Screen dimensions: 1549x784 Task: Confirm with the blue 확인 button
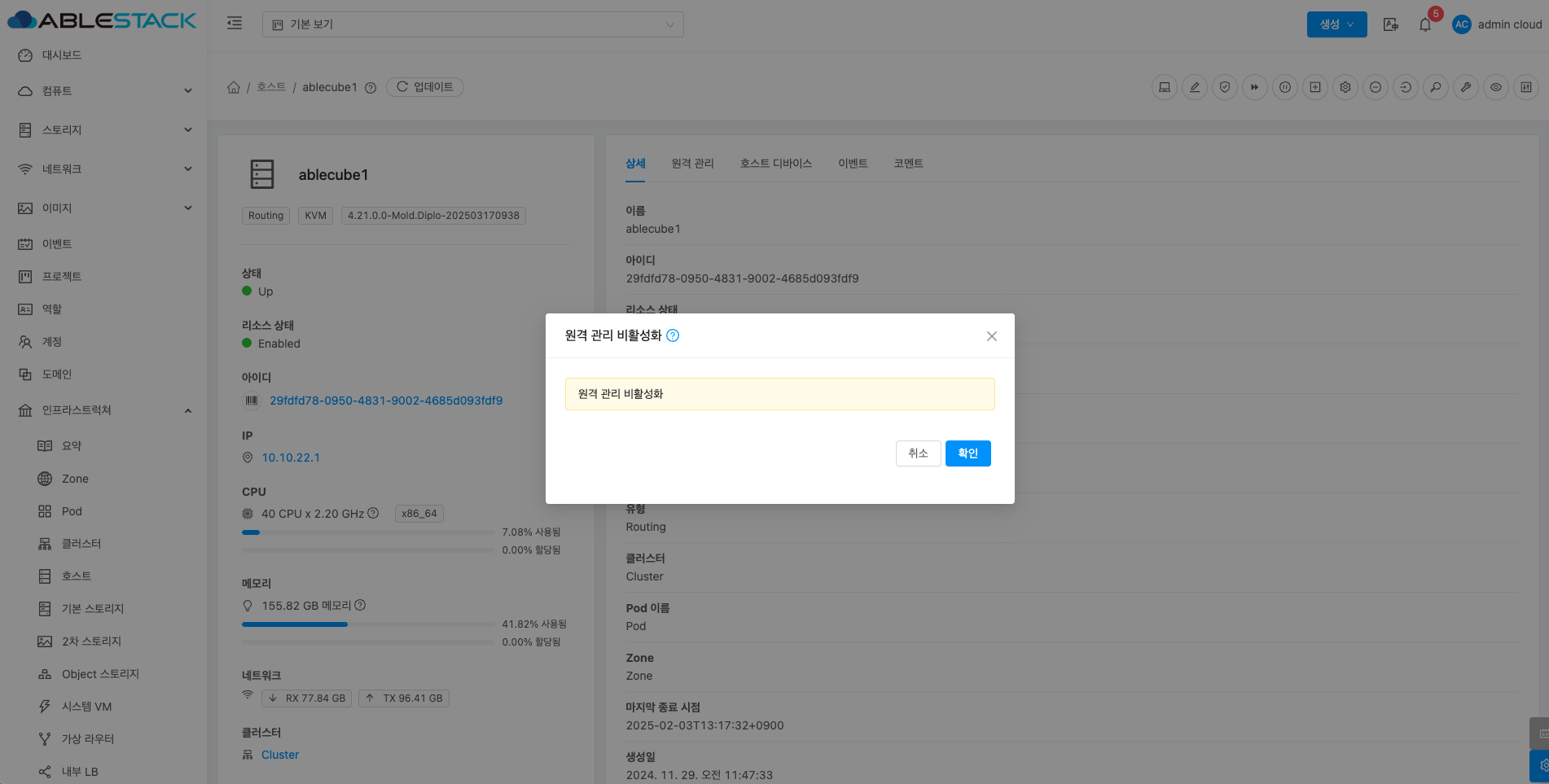pyautogui.click(x=968, y=453)
